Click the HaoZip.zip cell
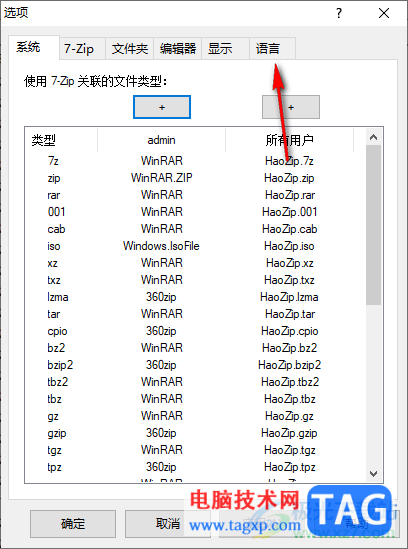408x549 pixels. pos(289,178)
